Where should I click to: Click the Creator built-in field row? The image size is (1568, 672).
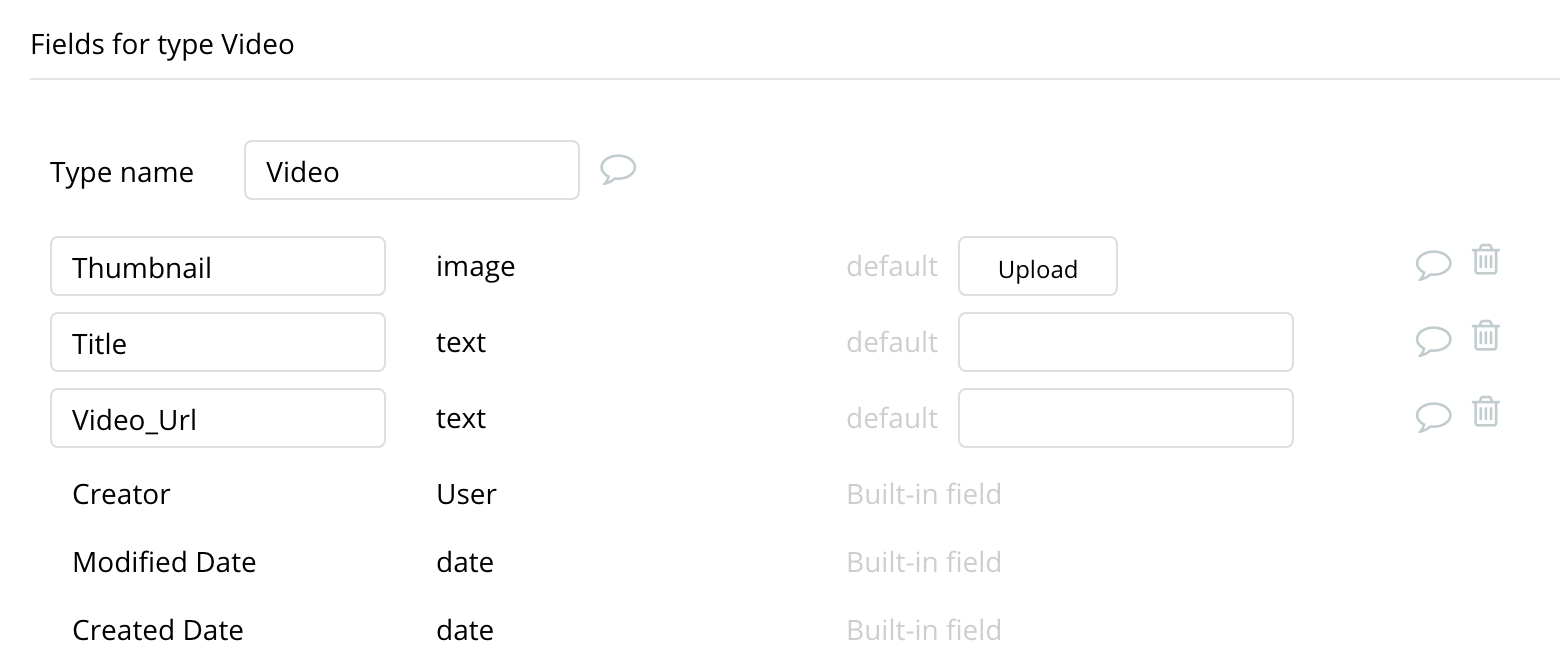[121, 494]
